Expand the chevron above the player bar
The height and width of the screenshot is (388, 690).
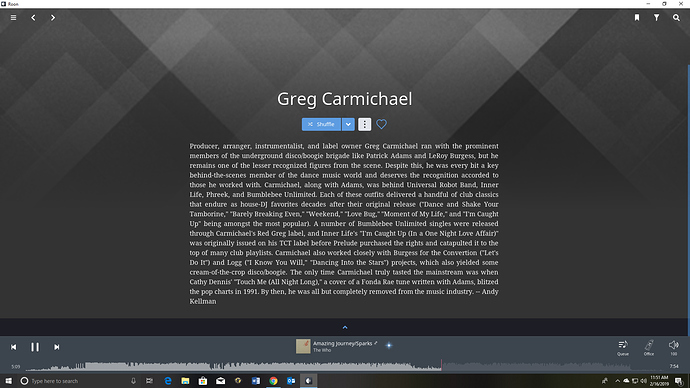point(345,327)
